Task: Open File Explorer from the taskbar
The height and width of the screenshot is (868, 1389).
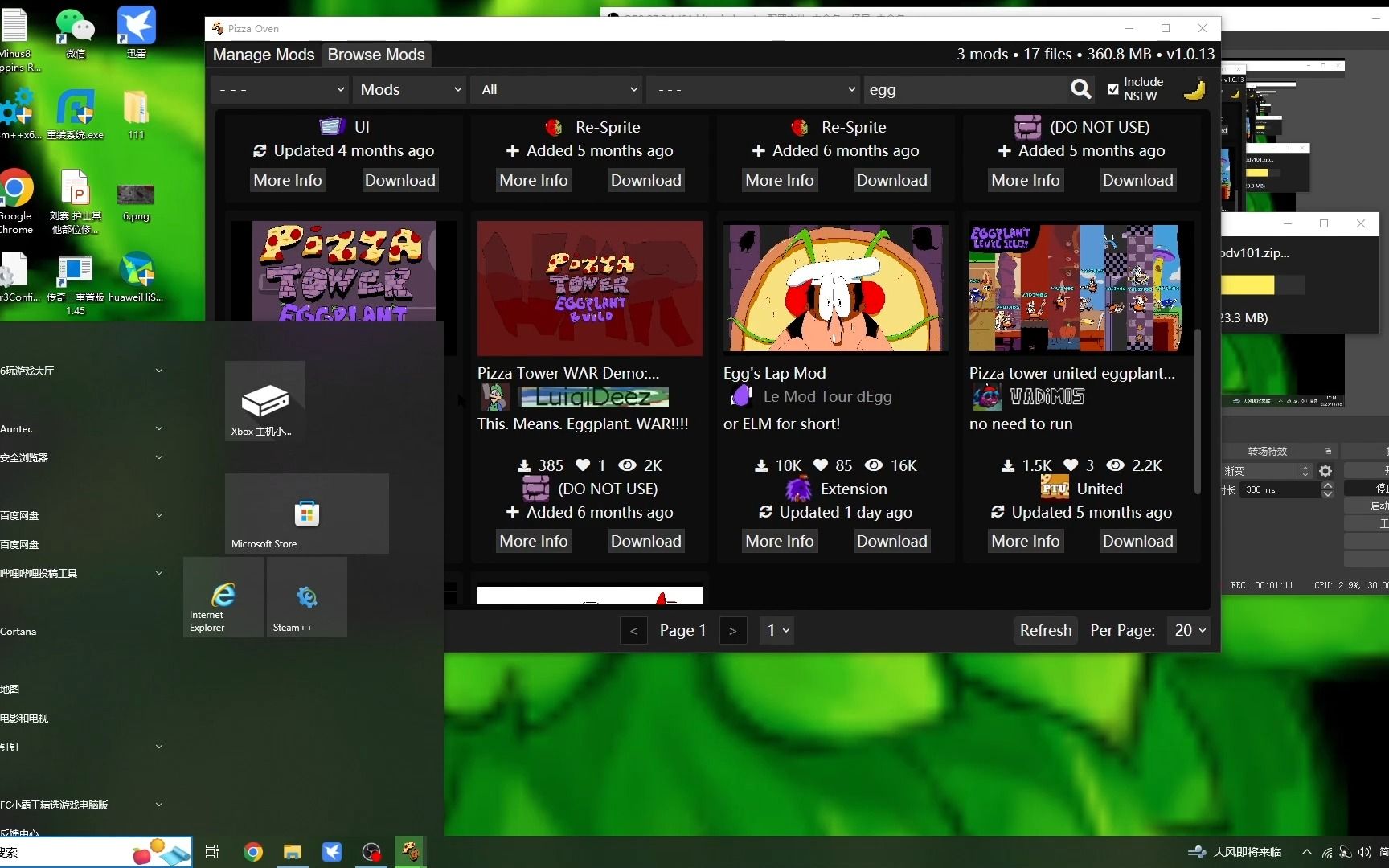Action: coord(293,852)
